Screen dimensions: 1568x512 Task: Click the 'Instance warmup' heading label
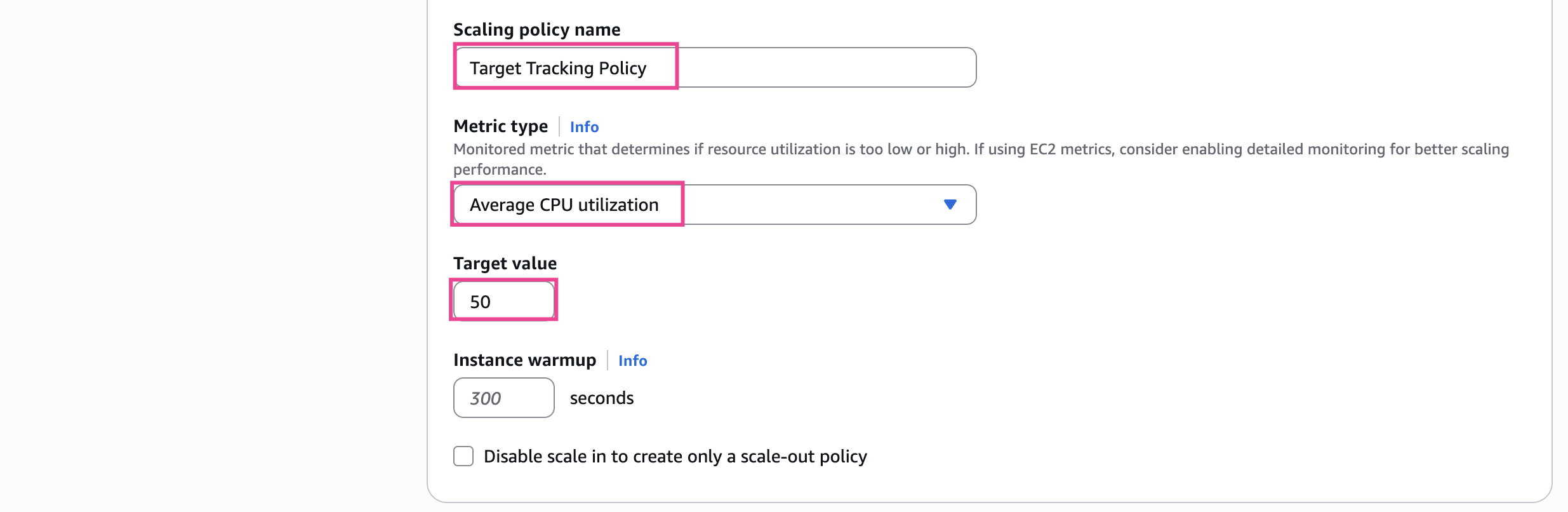click(524, 360)
